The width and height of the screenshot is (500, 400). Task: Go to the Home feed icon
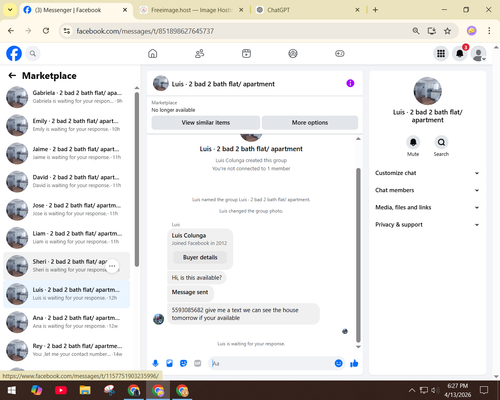coord(153,53)
